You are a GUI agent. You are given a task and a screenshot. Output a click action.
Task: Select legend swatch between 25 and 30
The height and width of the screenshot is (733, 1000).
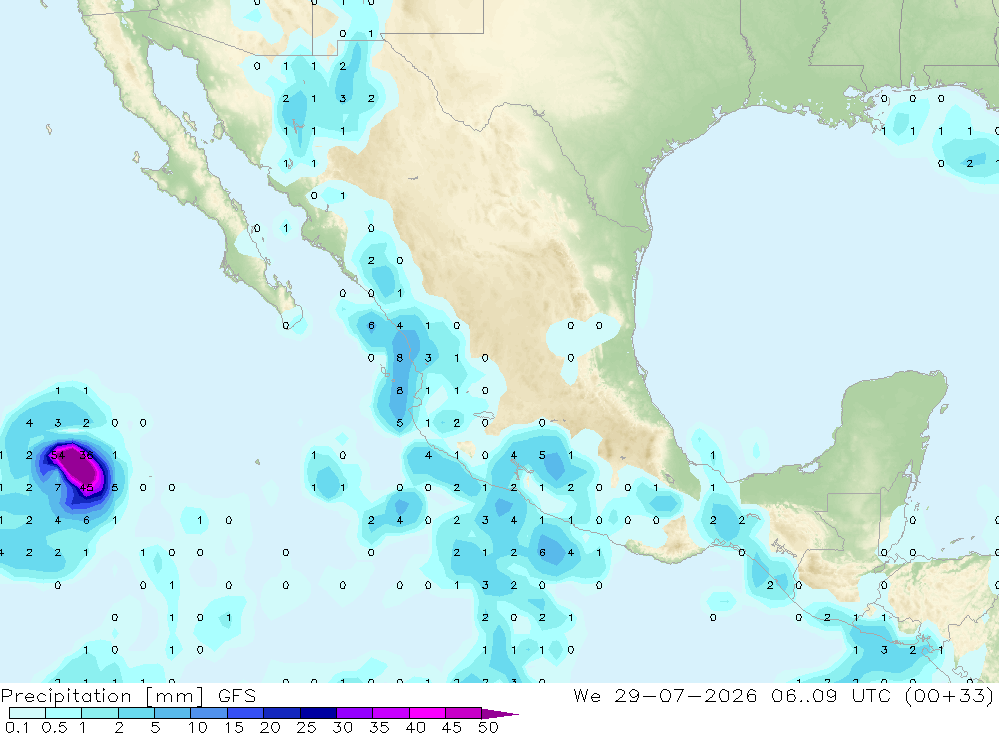(x=318, y=713)
